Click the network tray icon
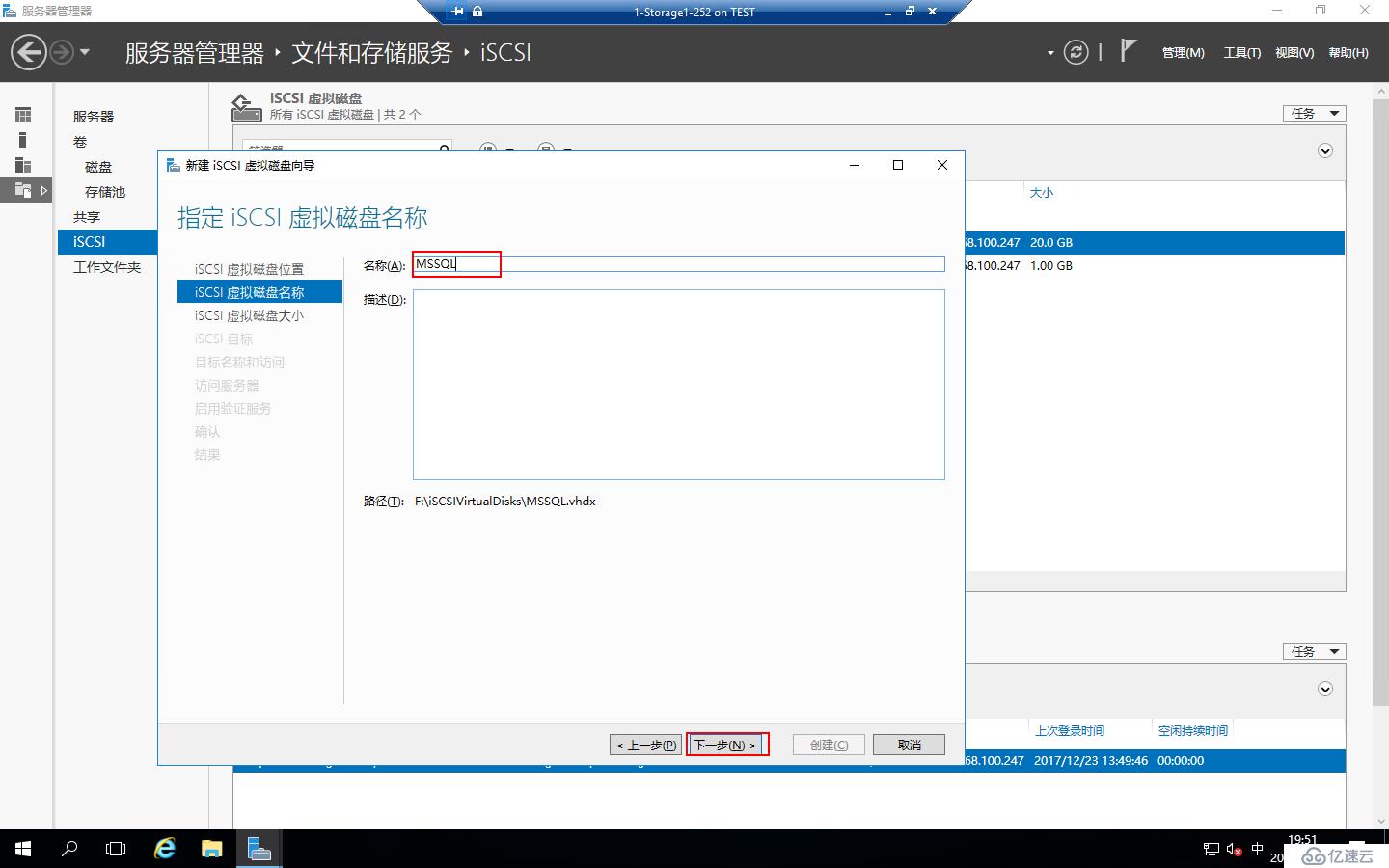Viewport: 1389px width, 868px height. 1212,850
